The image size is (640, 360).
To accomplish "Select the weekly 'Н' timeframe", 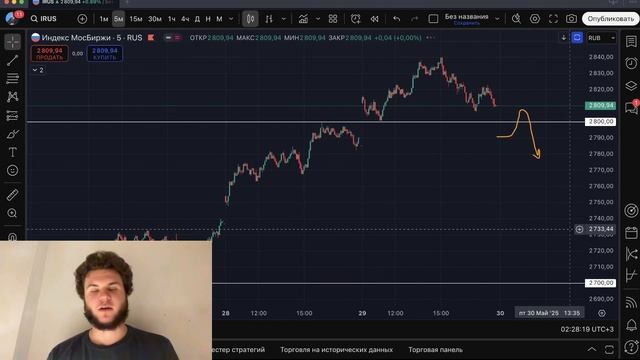I will coord(208,19).
